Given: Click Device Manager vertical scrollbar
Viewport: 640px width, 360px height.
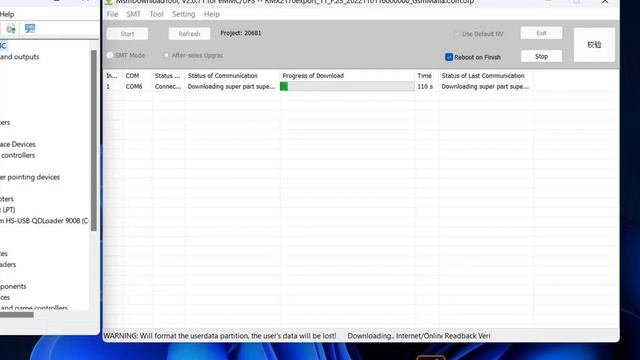Looking at the screenshot, I should [93, 140].
